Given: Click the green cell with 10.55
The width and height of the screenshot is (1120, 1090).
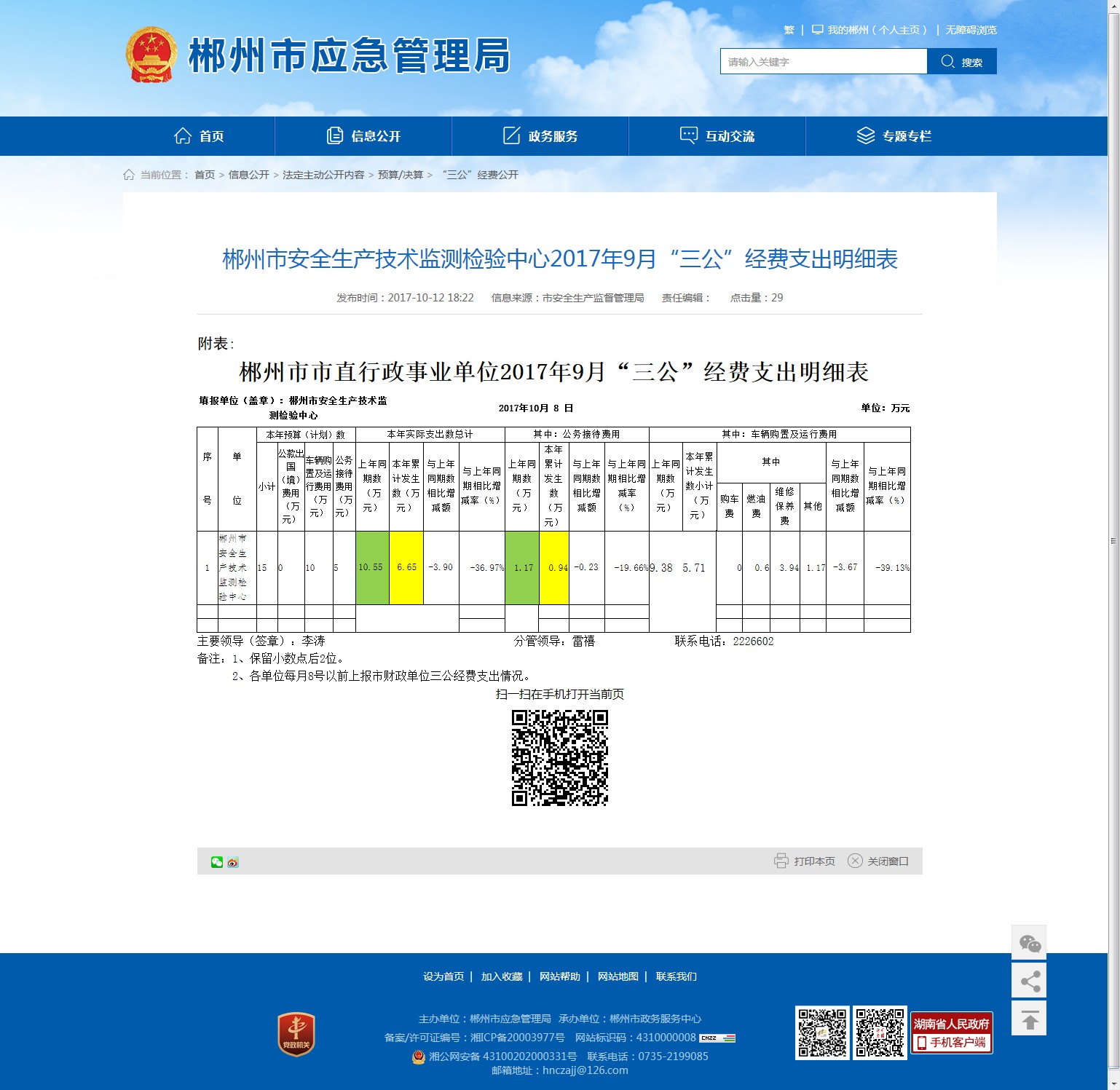Looking at the screenshot, I should [x=372, y=568].
